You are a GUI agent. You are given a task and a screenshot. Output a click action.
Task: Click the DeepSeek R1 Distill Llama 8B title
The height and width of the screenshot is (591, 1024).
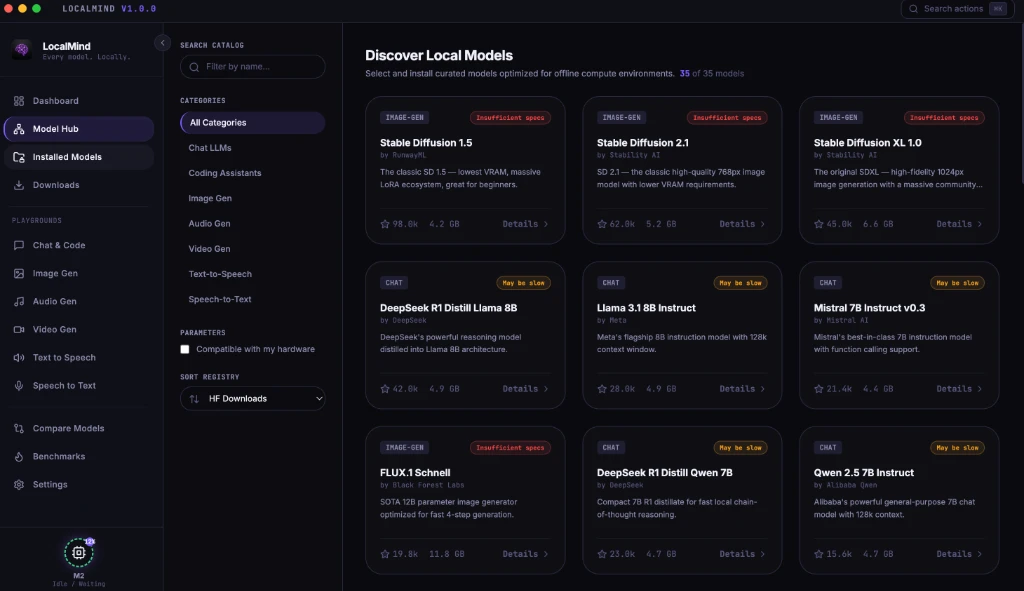point(449,308)
